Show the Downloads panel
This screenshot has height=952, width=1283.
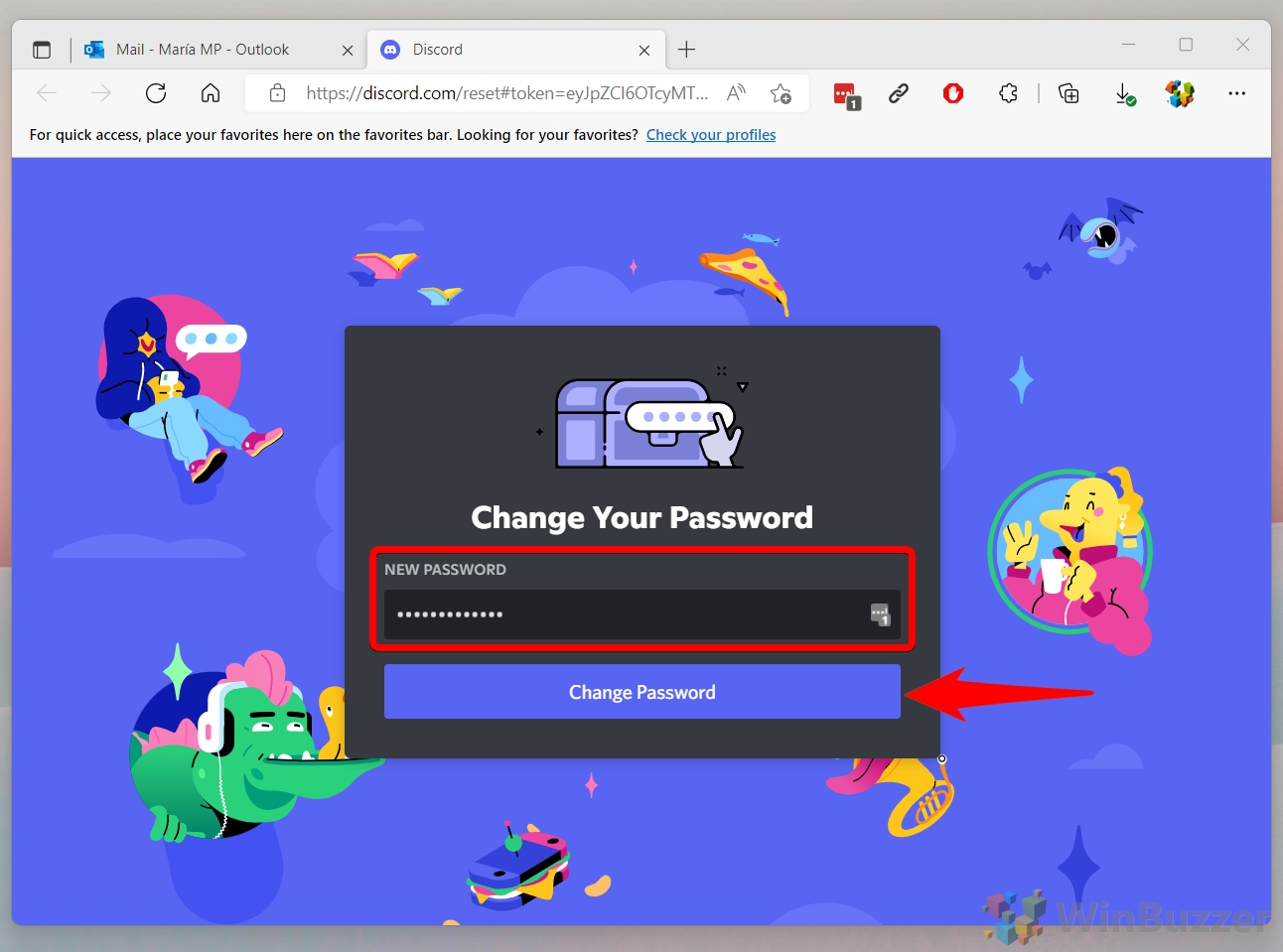[x=1124, y=94]
